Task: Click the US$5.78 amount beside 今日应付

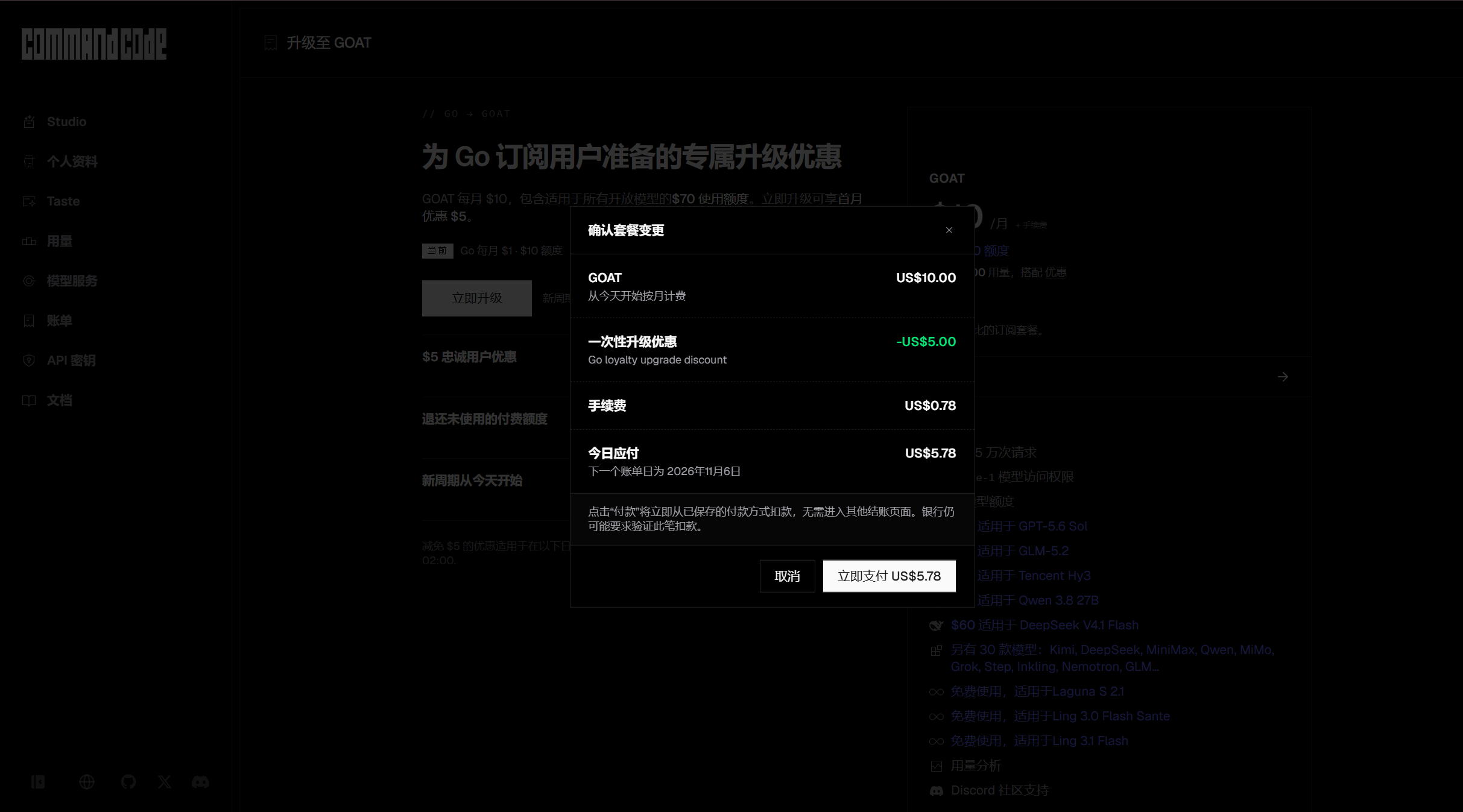Action: 930,453
